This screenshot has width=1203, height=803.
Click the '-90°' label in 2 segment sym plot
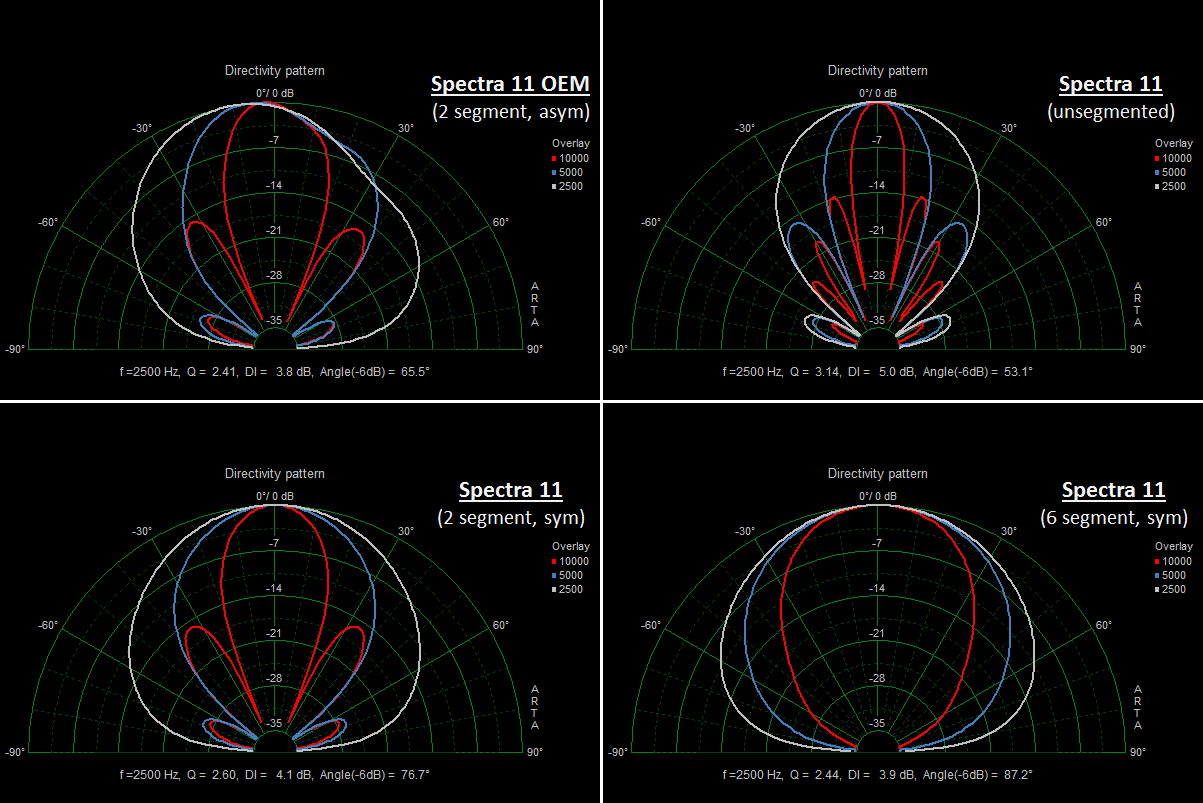click(16, 753)
